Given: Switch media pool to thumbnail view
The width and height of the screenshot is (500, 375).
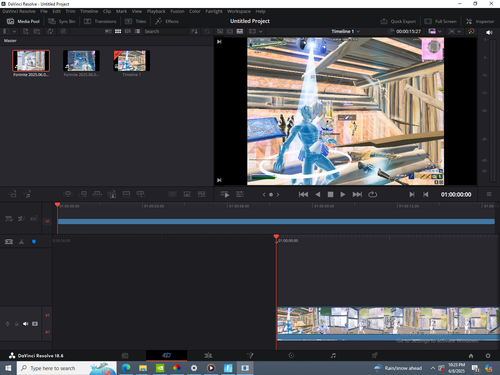Looking at the screenshot, I should tap(118, 31).
